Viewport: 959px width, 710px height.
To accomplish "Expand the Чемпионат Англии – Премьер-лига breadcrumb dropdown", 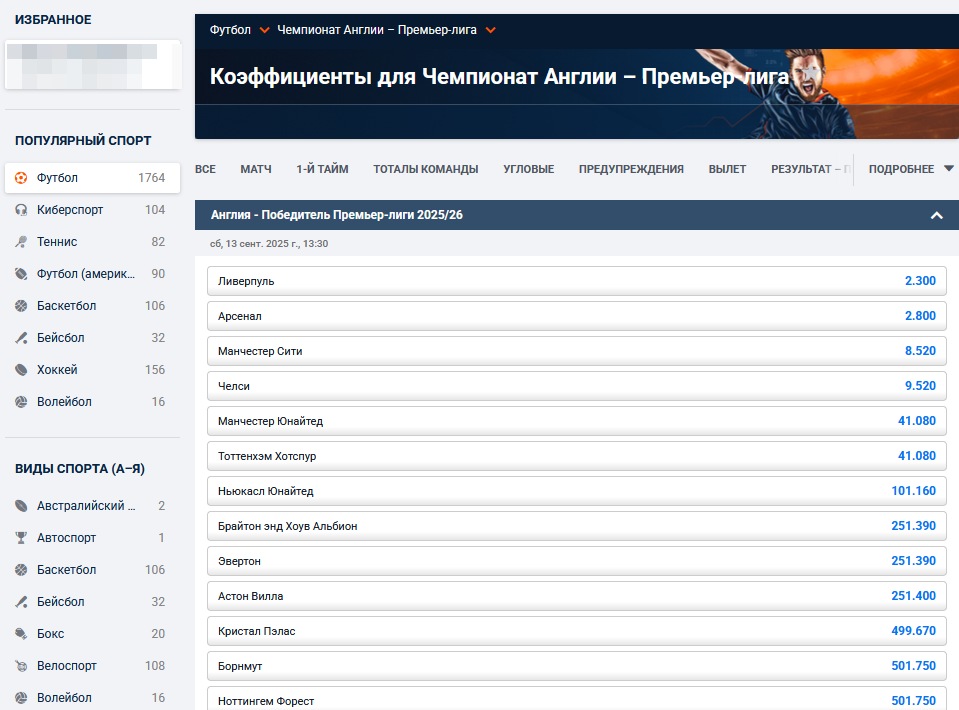I will point(490,30).
